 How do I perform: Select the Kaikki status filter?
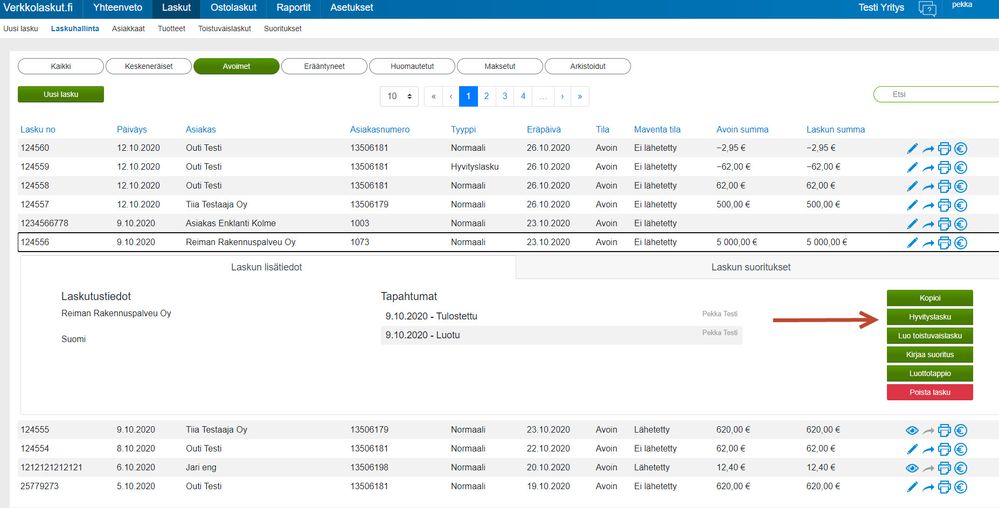coord(60,67)
